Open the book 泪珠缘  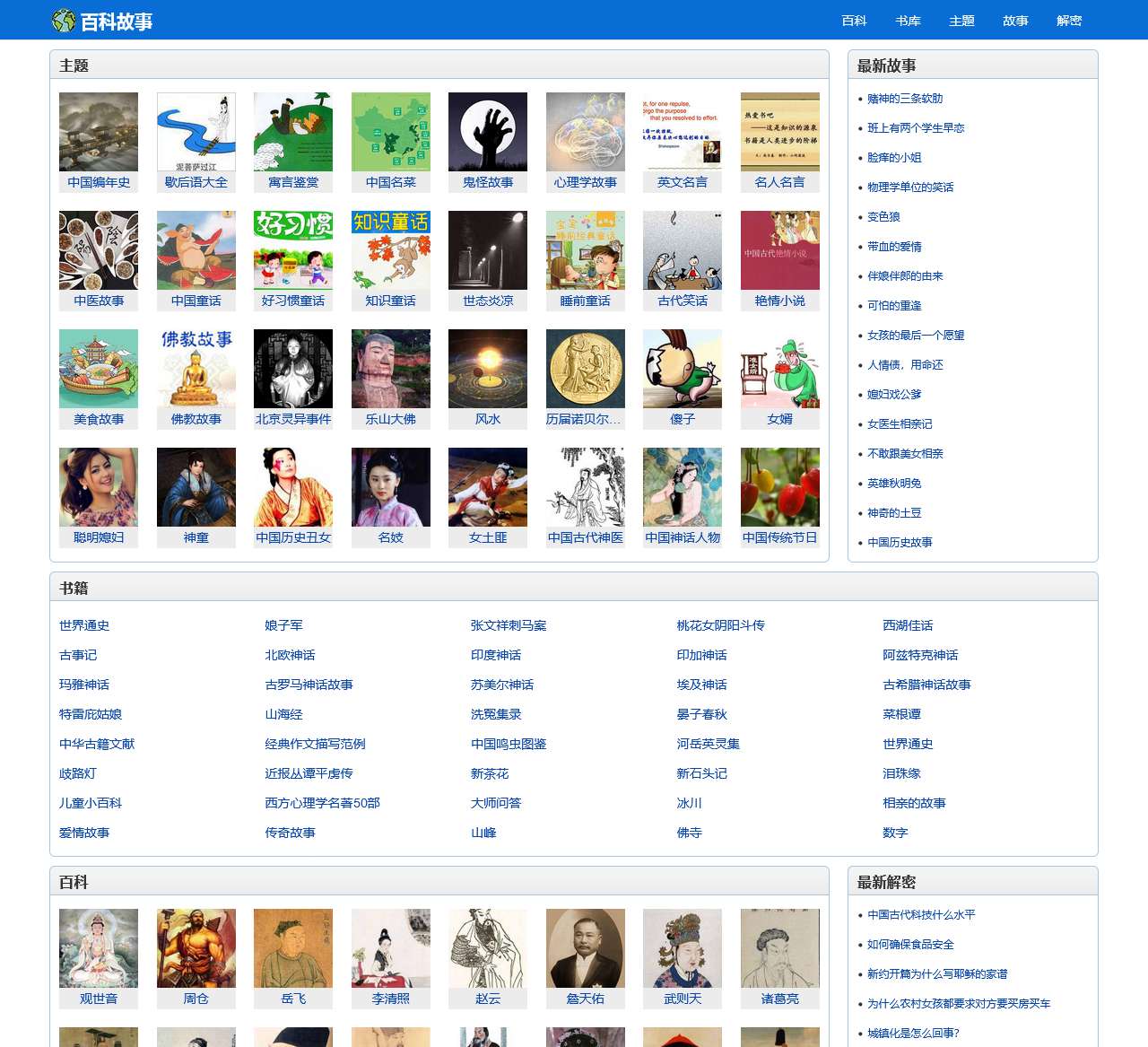[901, 773]
